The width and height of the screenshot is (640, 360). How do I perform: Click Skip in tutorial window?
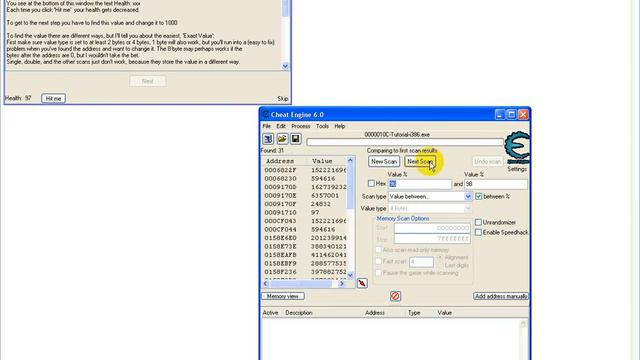click(282, 98)
